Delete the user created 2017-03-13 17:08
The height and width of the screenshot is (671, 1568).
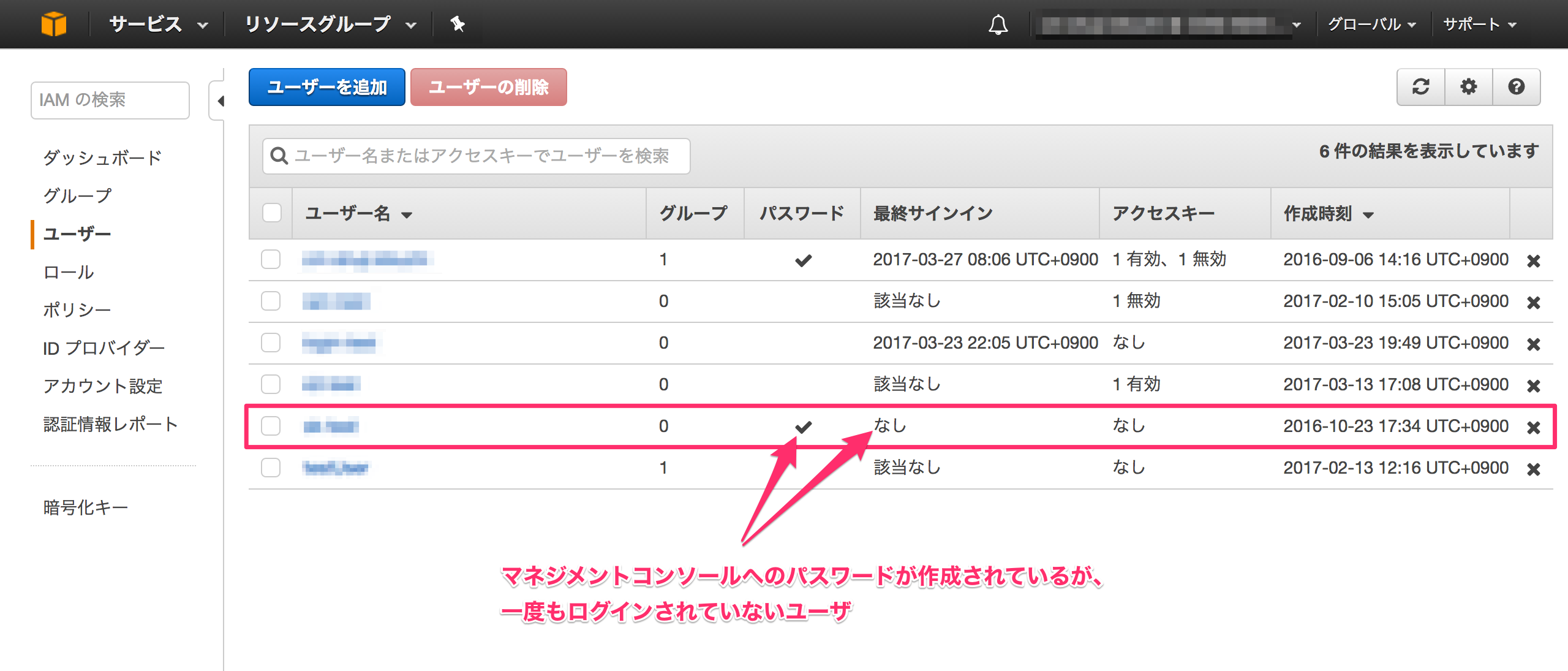(x=1534, y=386)
